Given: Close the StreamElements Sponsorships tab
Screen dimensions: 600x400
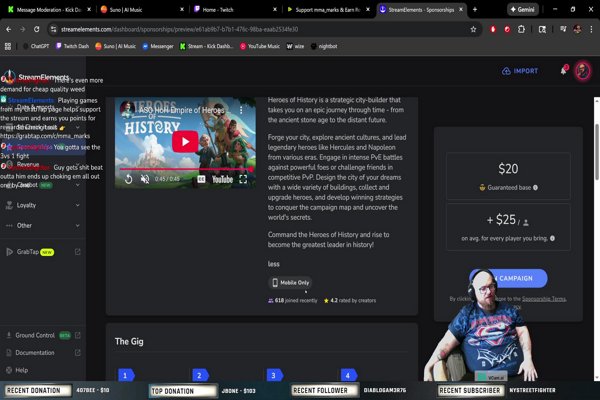Looking at the screenshot, I should click(461, 9).
